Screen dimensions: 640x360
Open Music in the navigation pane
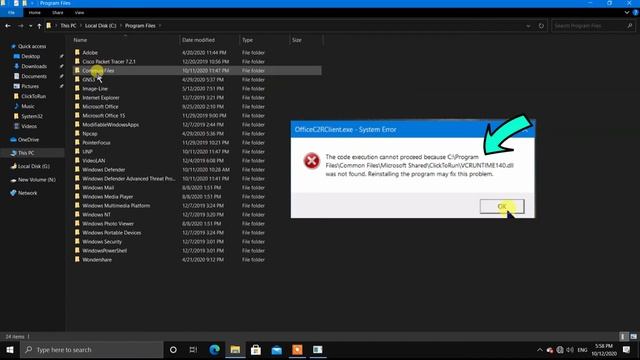(x=28, y=106)
